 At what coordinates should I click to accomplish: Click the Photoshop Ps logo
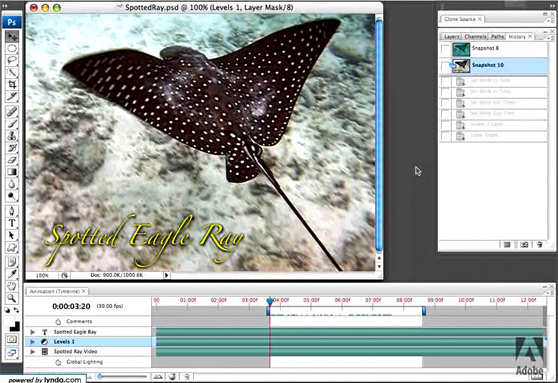12,22
